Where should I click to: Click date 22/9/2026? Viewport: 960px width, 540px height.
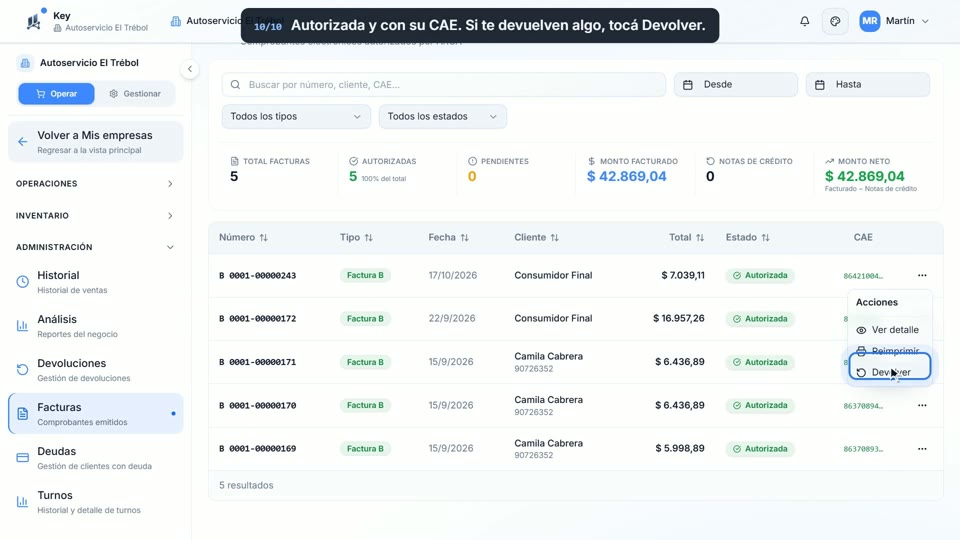[452, 318]
